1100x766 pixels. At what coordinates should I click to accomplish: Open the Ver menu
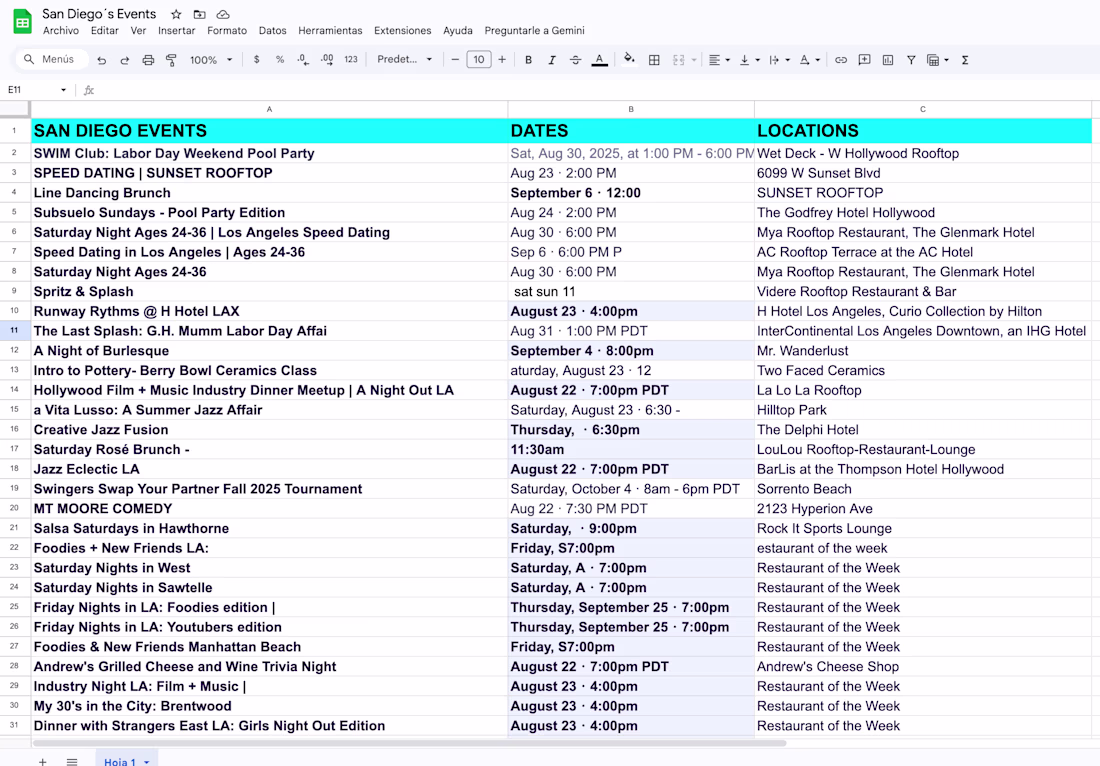[x=138, y=31]
